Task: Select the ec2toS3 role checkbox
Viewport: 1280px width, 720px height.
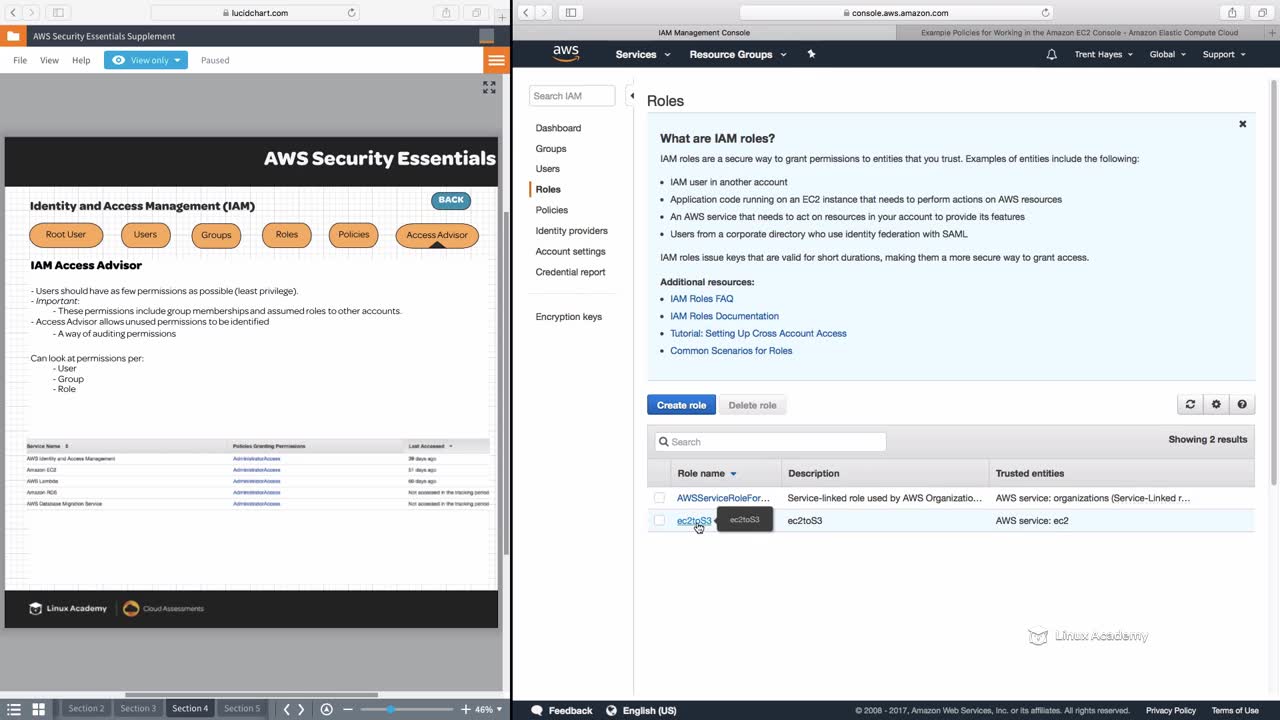Action: click(659, 520)
